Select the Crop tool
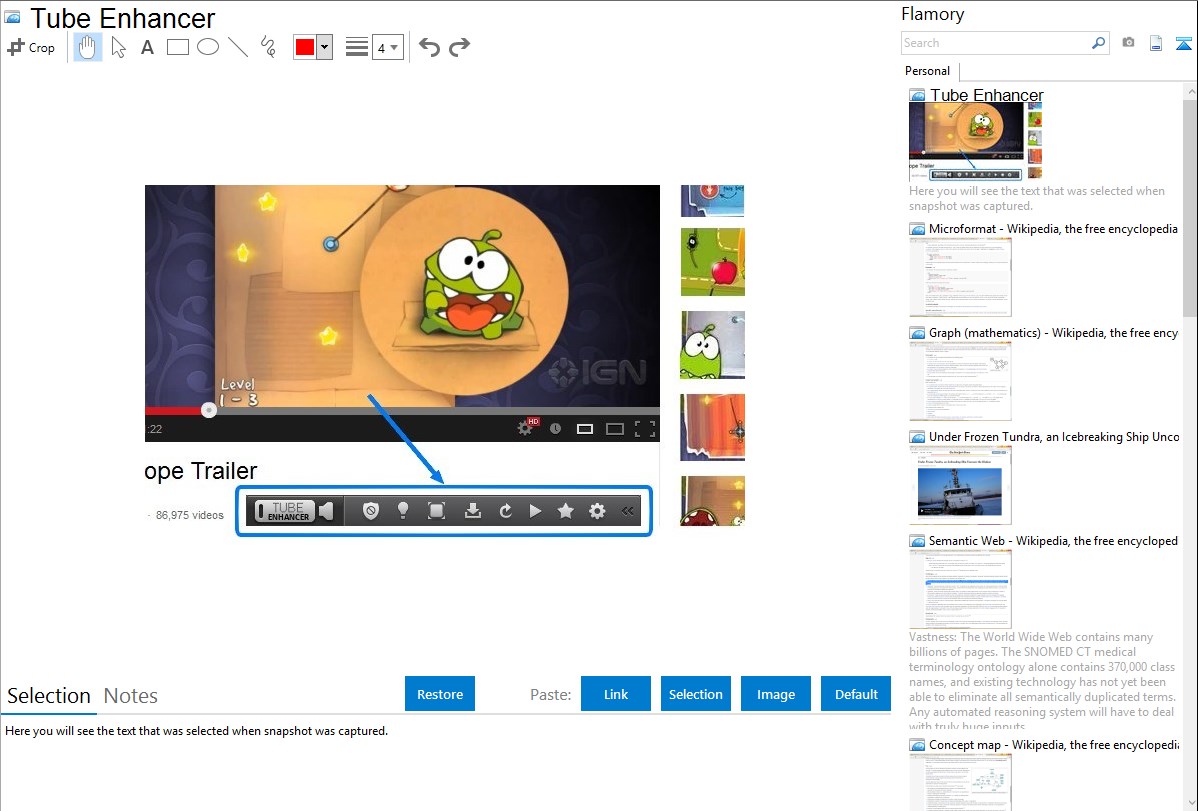The image size is (1198, 811). pos(31,47)
